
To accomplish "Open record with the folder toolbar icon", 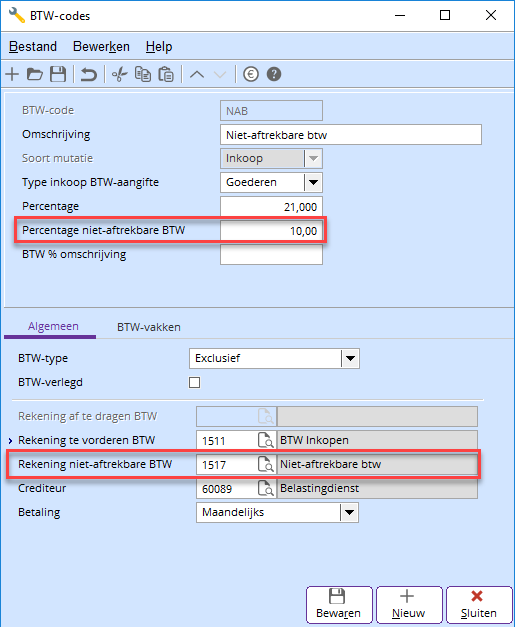I will click(35, 74).
